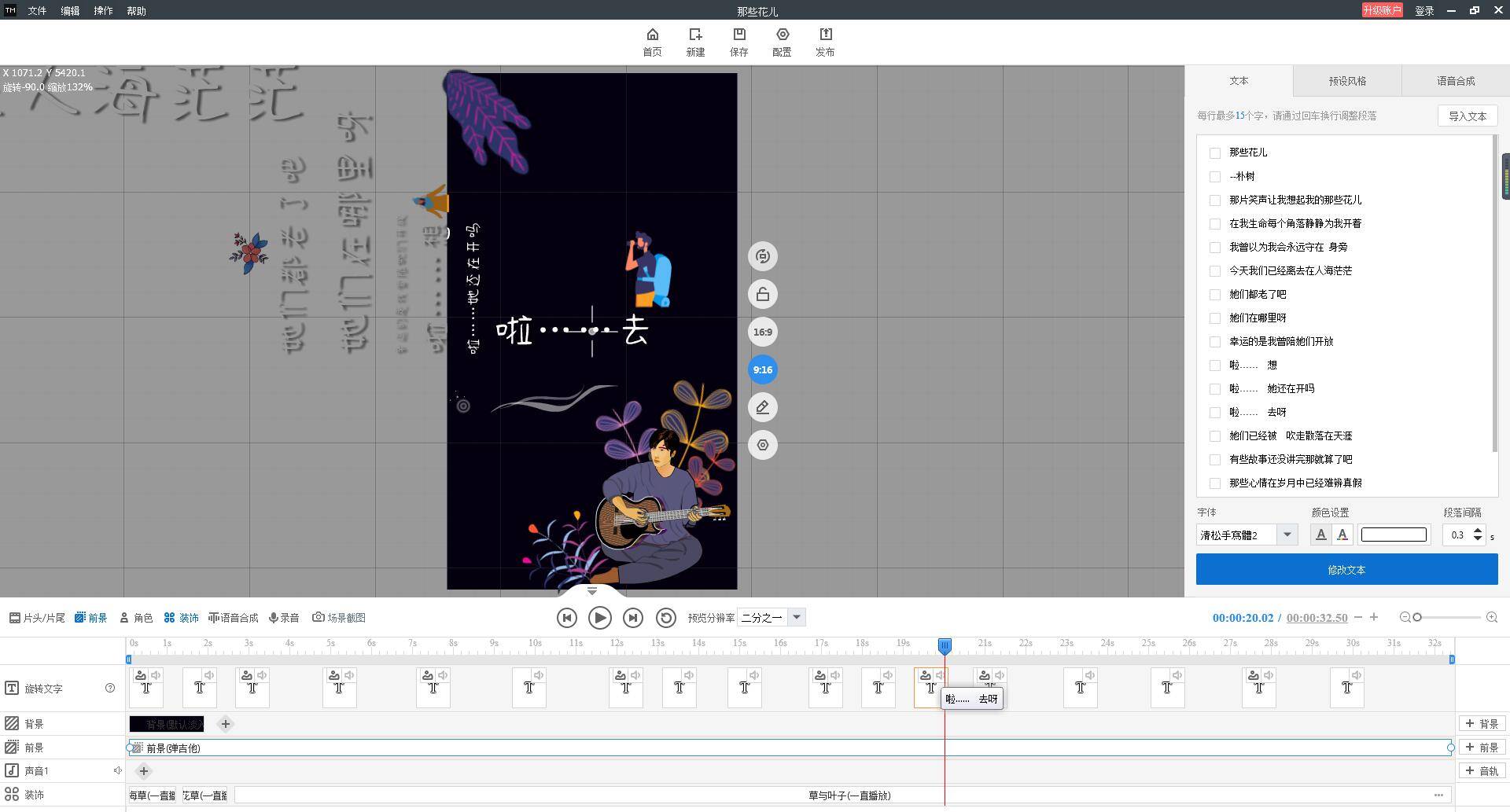1510x812 pixels.
Task: Click the 发布 publish icon
Action: tap(825, 42)
